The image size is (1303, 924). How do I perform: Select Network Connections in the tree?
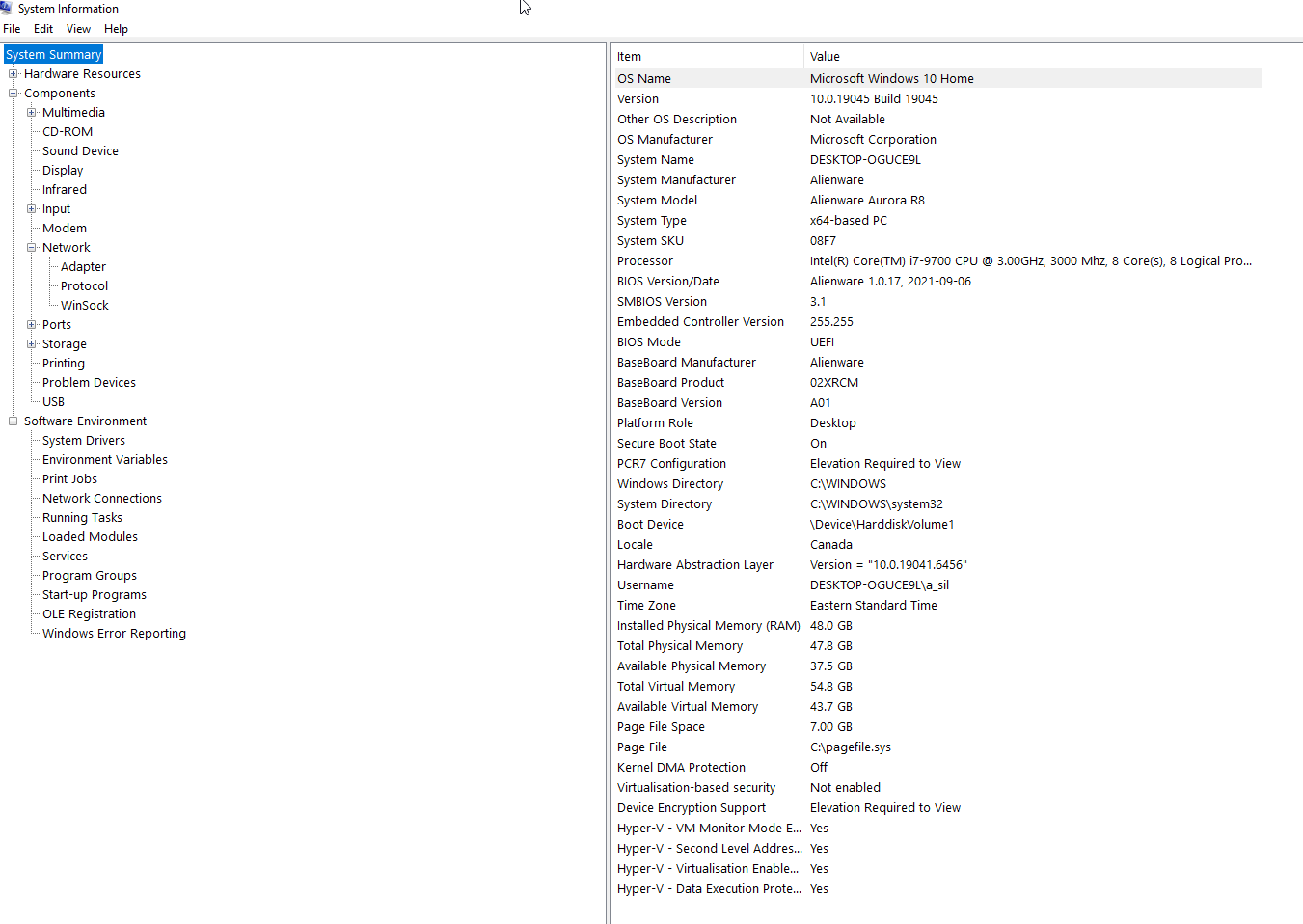[102, 499]
